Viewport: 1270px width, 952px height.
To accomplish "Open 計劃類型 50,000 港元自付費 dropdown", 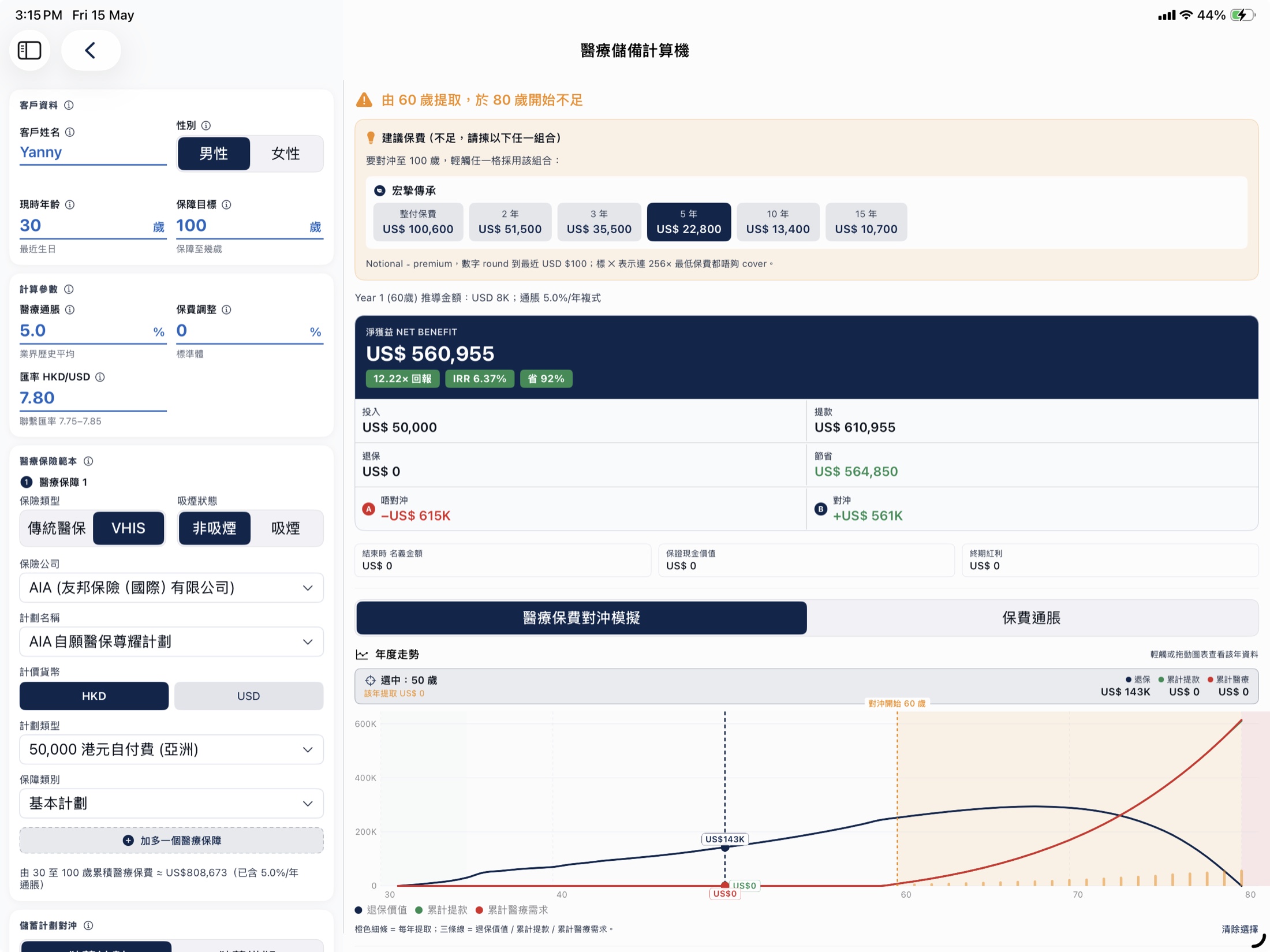I will point(171,749).
